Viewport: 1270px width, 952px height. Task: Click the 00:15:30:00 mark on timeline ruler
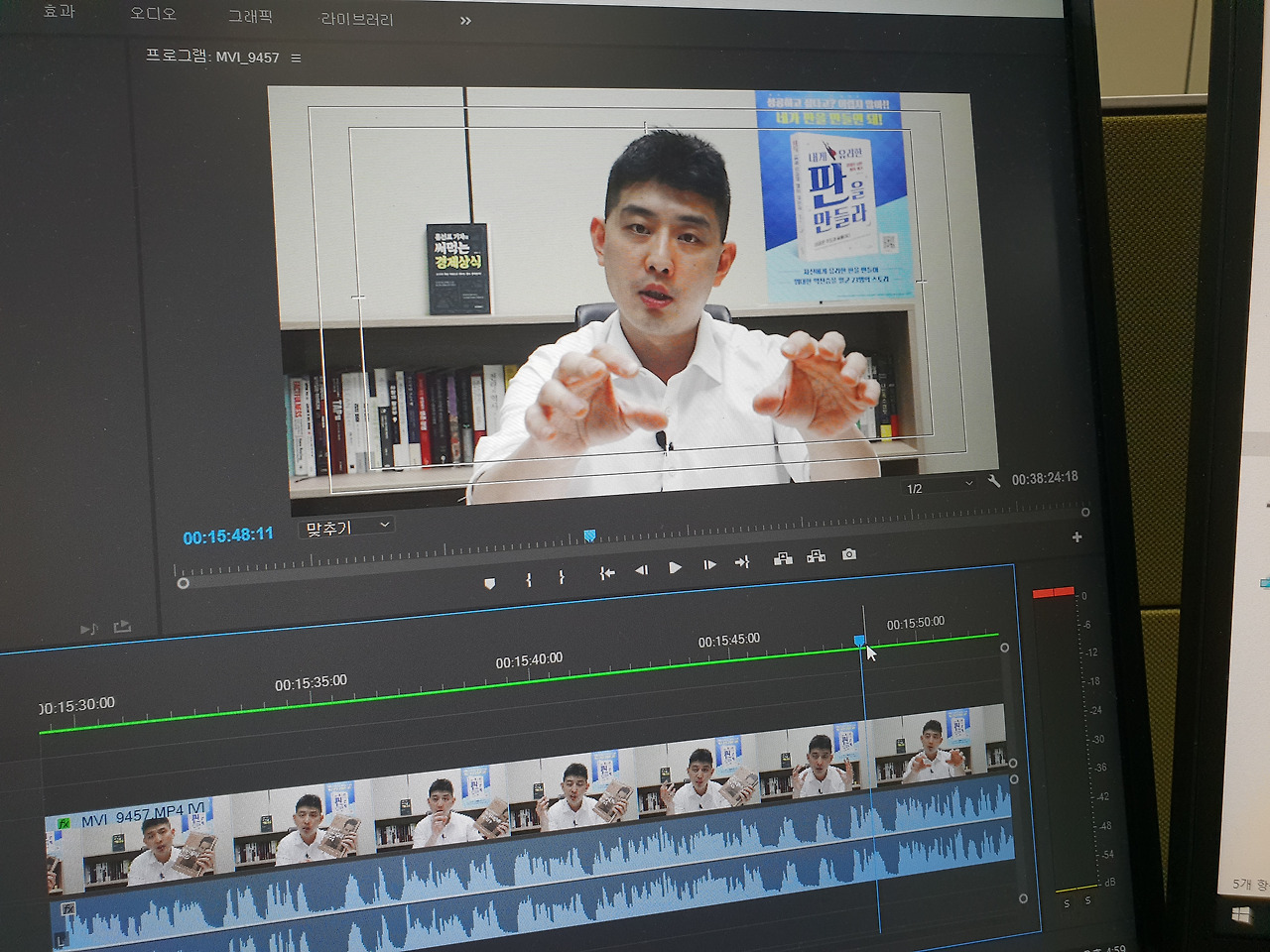pyautogui.click(x=76, y=705)
